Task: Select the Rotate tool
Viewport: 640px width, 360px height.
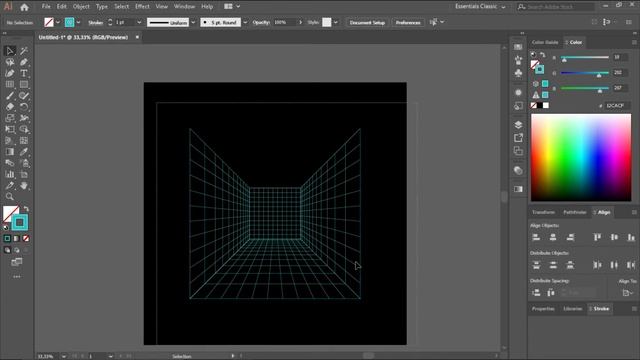Action: pos(24,107)
